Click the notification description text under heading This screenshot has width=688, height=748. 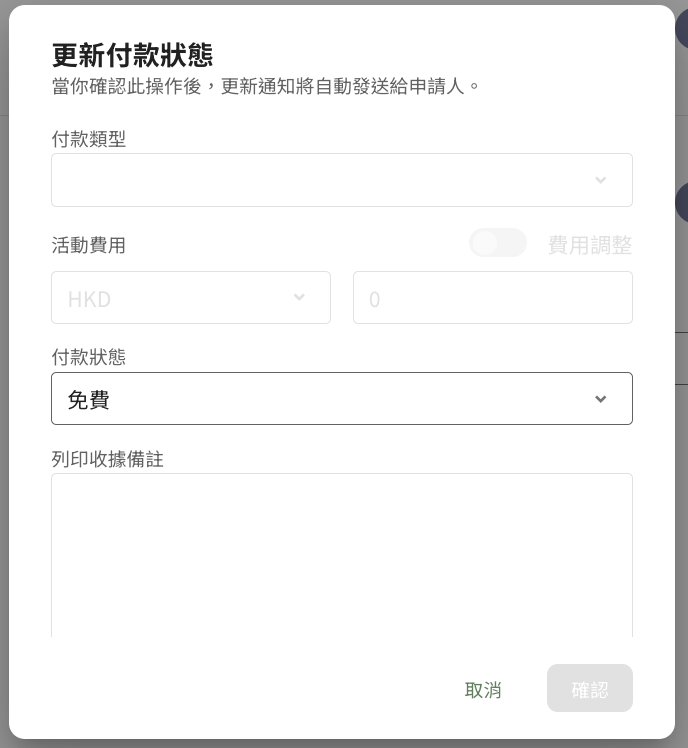266,86
